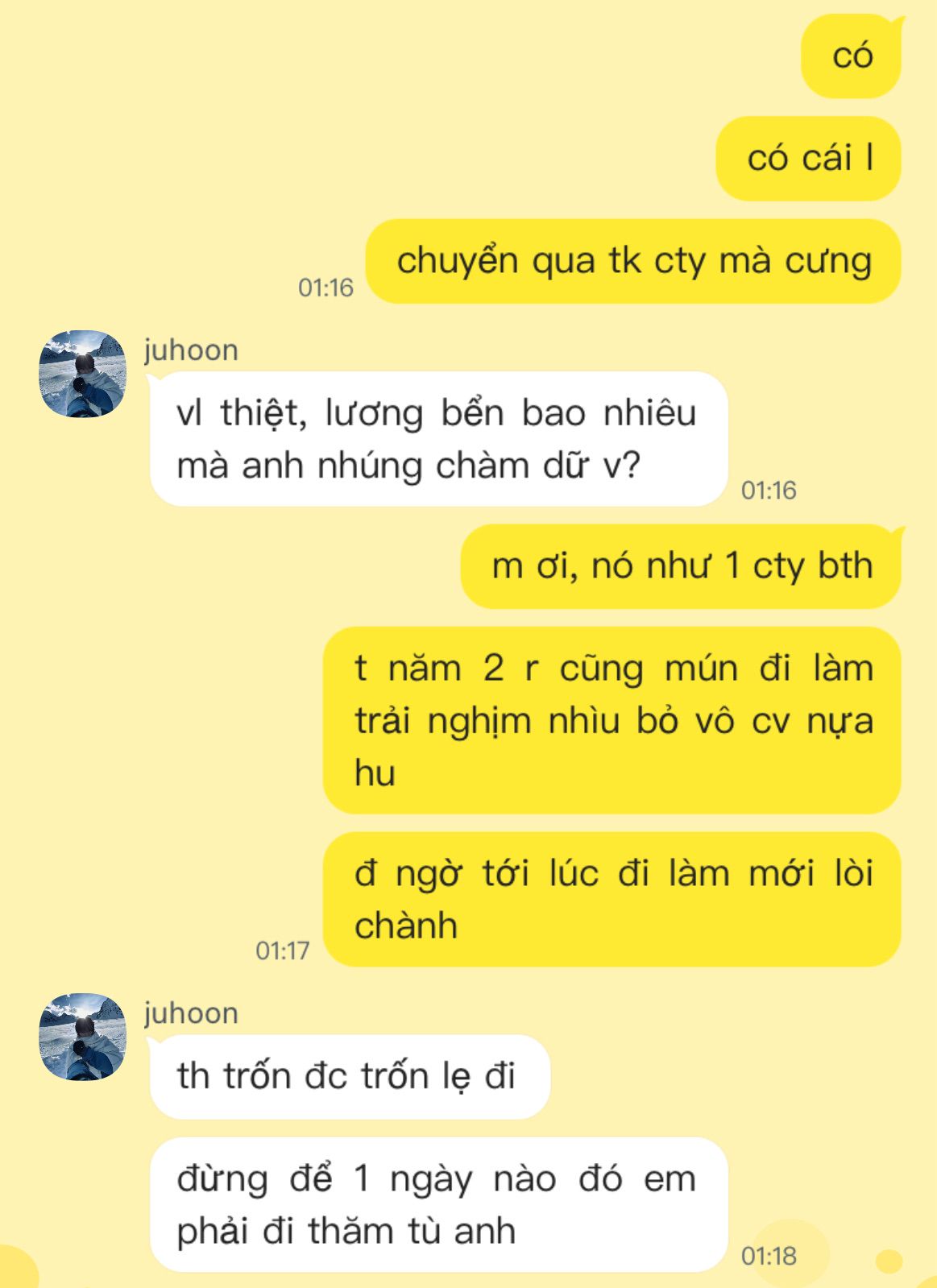
Task: Tap the 'chuyển qua tk cty mà cưng' bubble
Action: click(x=633, y=261)
